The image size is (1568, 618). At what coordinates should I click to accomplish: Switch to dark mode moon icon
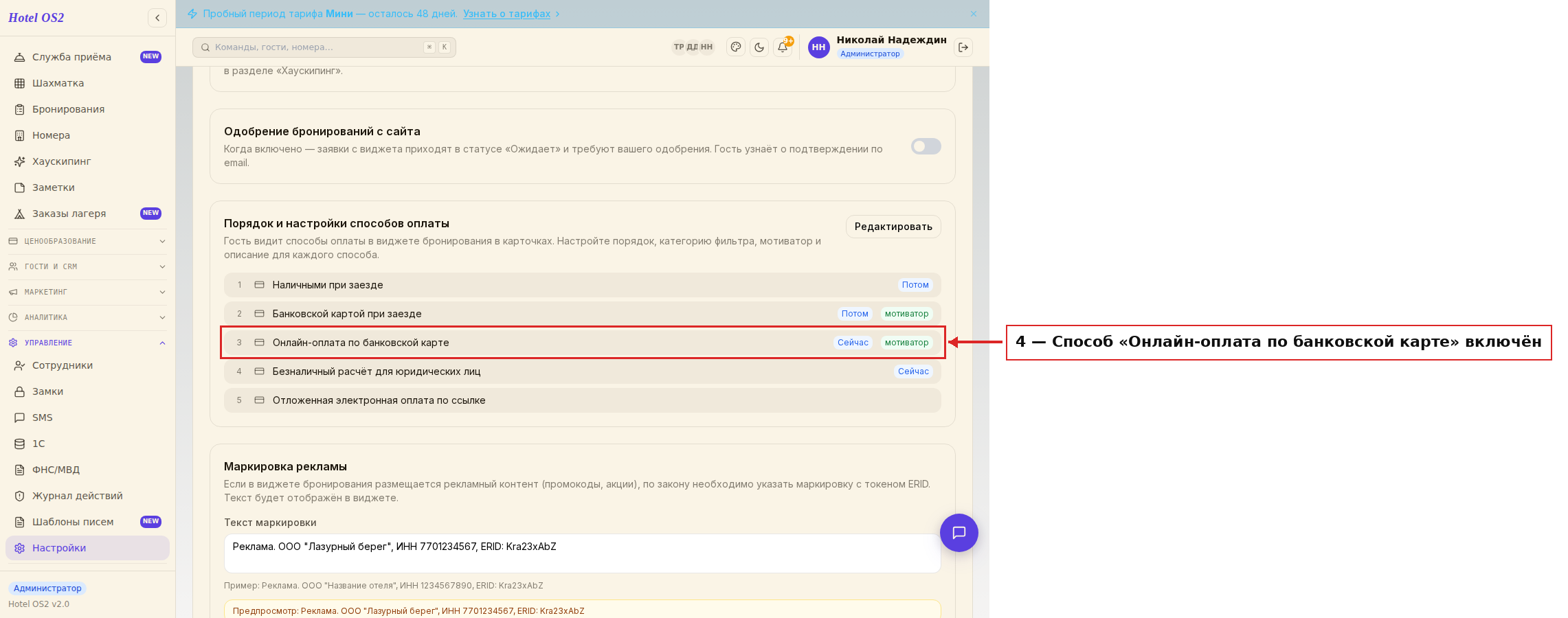coord(759,47)
